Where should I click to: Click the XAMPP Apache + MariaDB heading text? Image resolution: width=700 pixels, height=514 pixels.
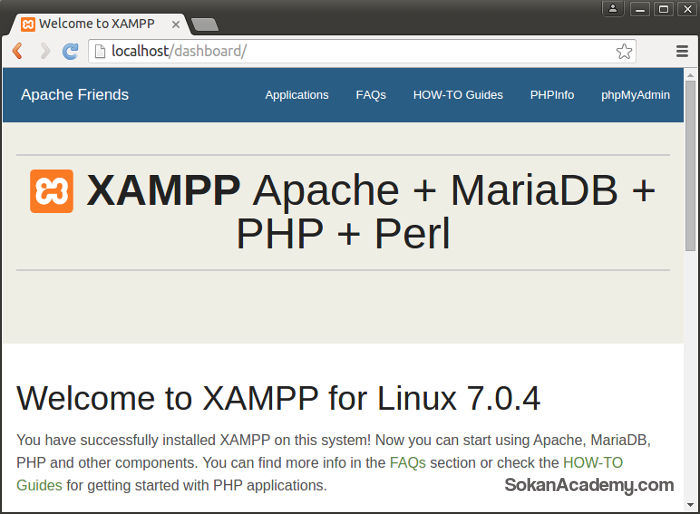[x=371, y=212]
